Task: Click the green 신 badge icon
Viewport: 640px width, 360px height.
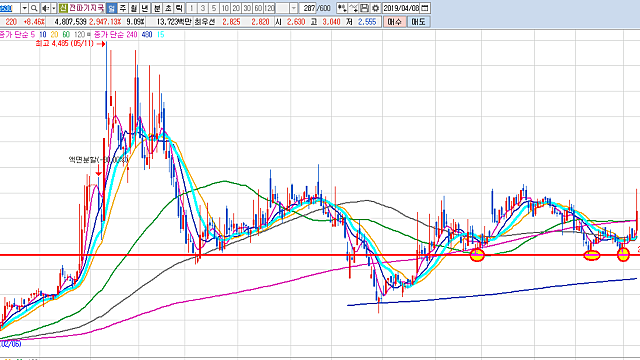Action: [63, 8]
